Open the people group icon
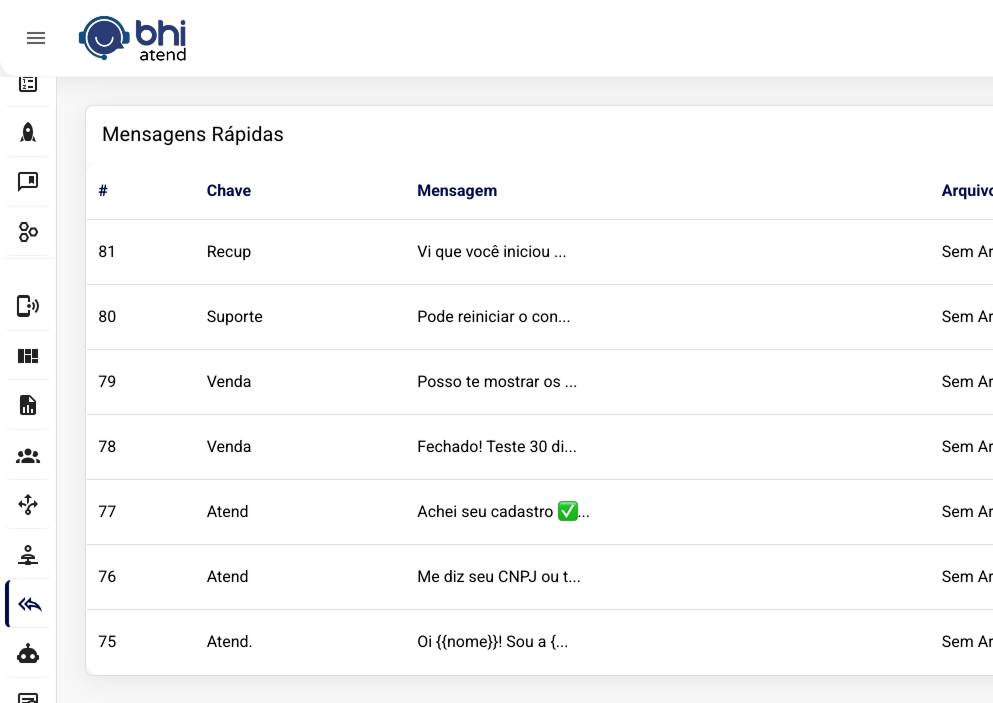The width and height of the screenshot is (993, 703). [x=28, y=456]
